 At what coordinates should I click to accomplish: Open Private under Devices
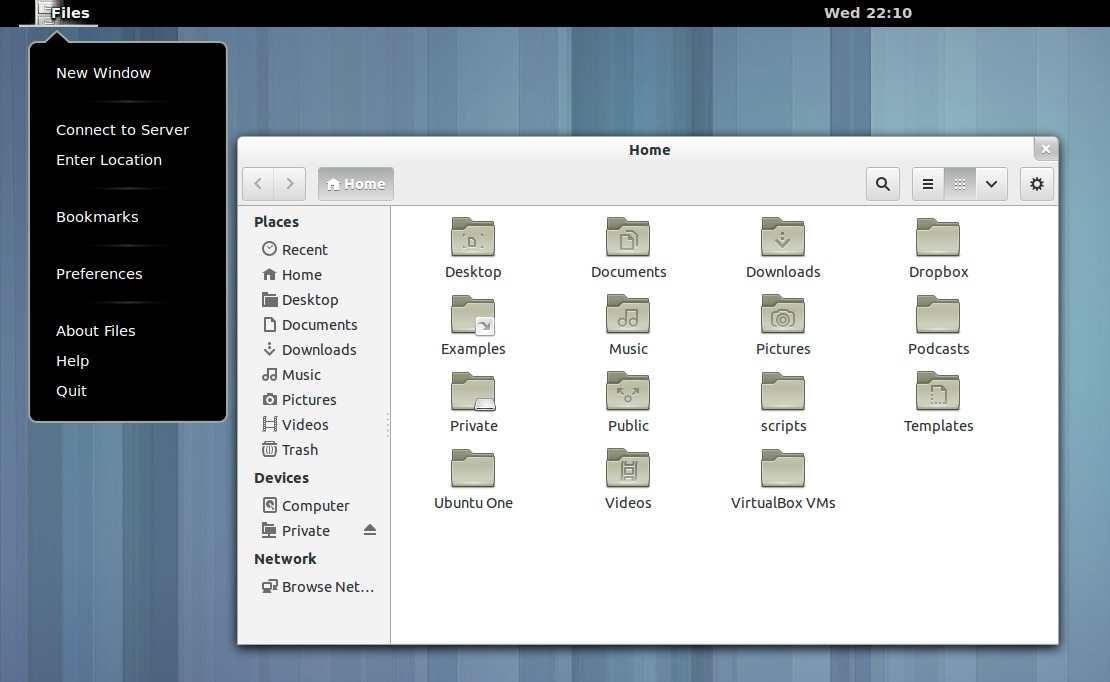click(308, 530)
